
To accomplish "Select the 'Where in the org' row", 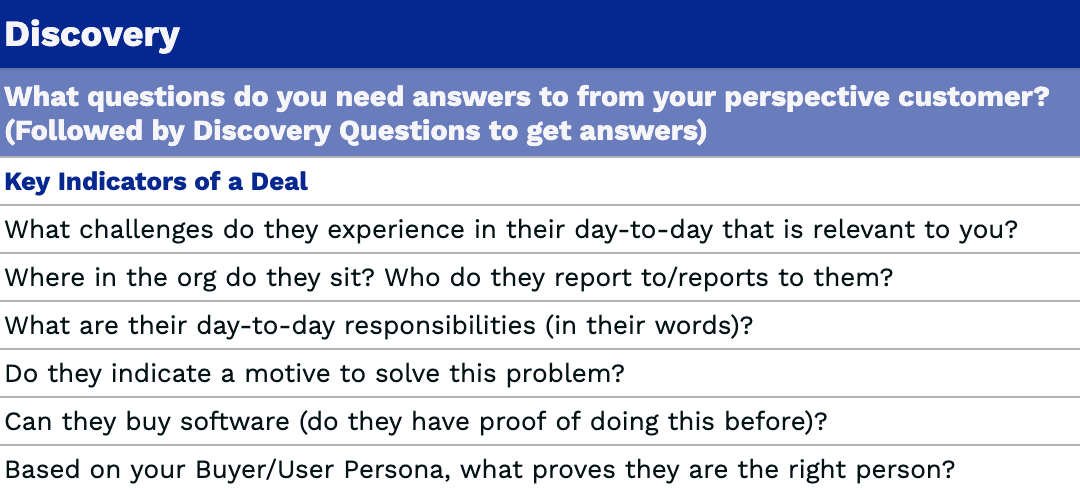I will pos(448,277).
